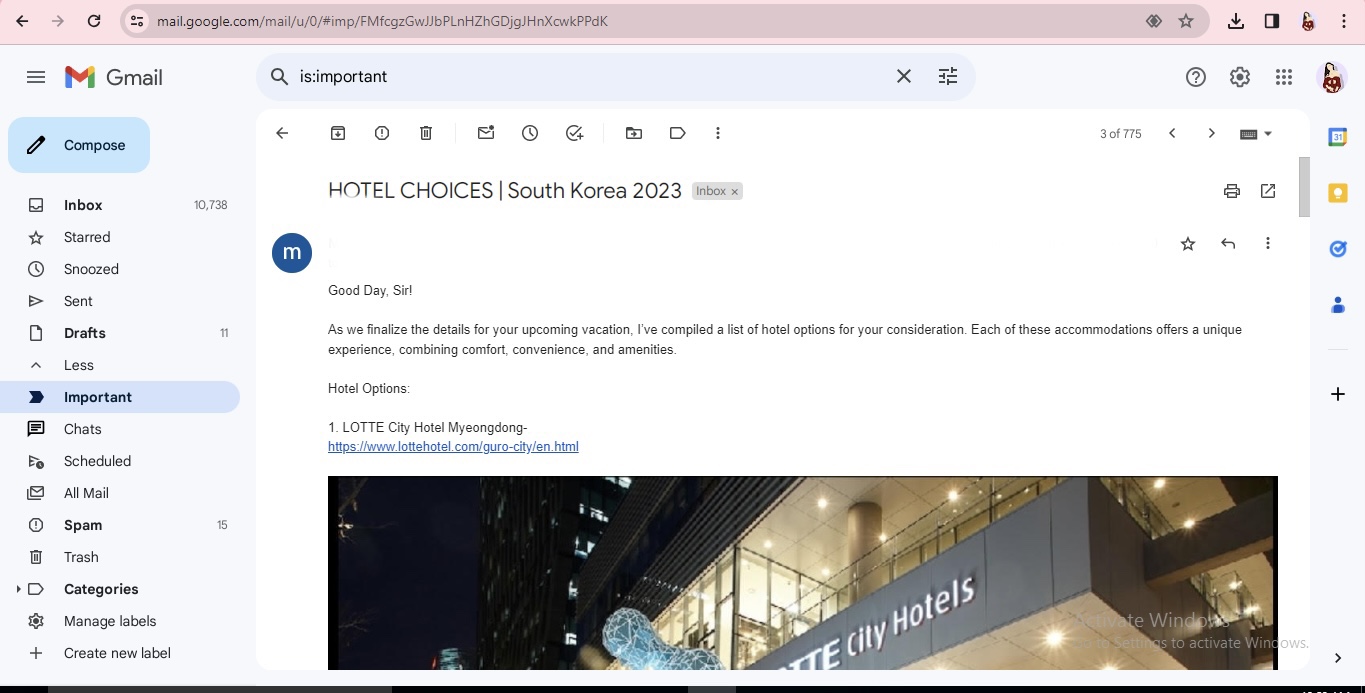Image resolution: width=1365 pixels, height=693 pixels.
Task: Open Google apps grid
Action: click(x=1284, y=77)
